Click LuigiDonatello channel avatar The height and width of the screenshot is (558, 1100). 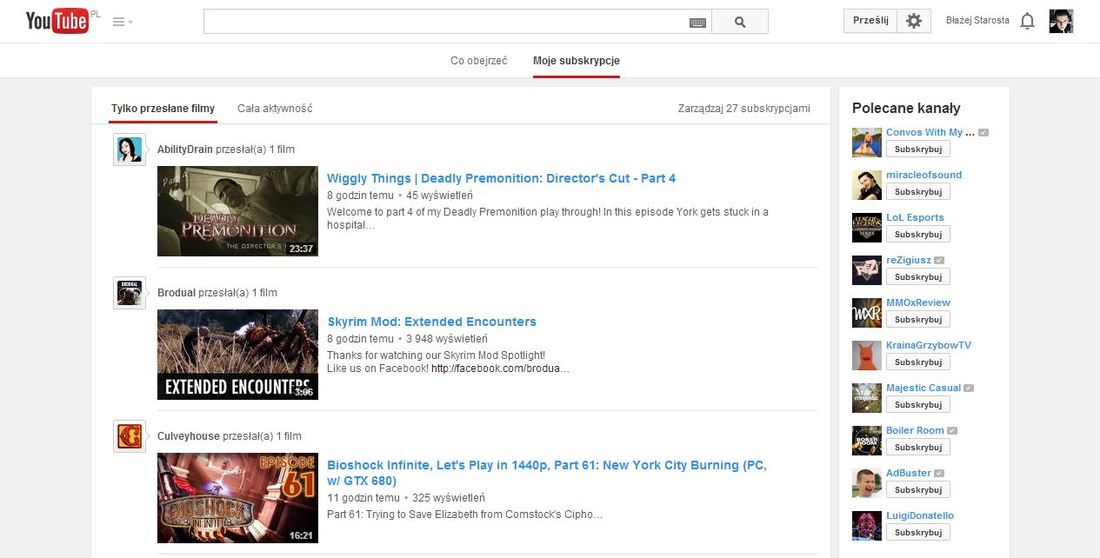[x=866, y=526]
